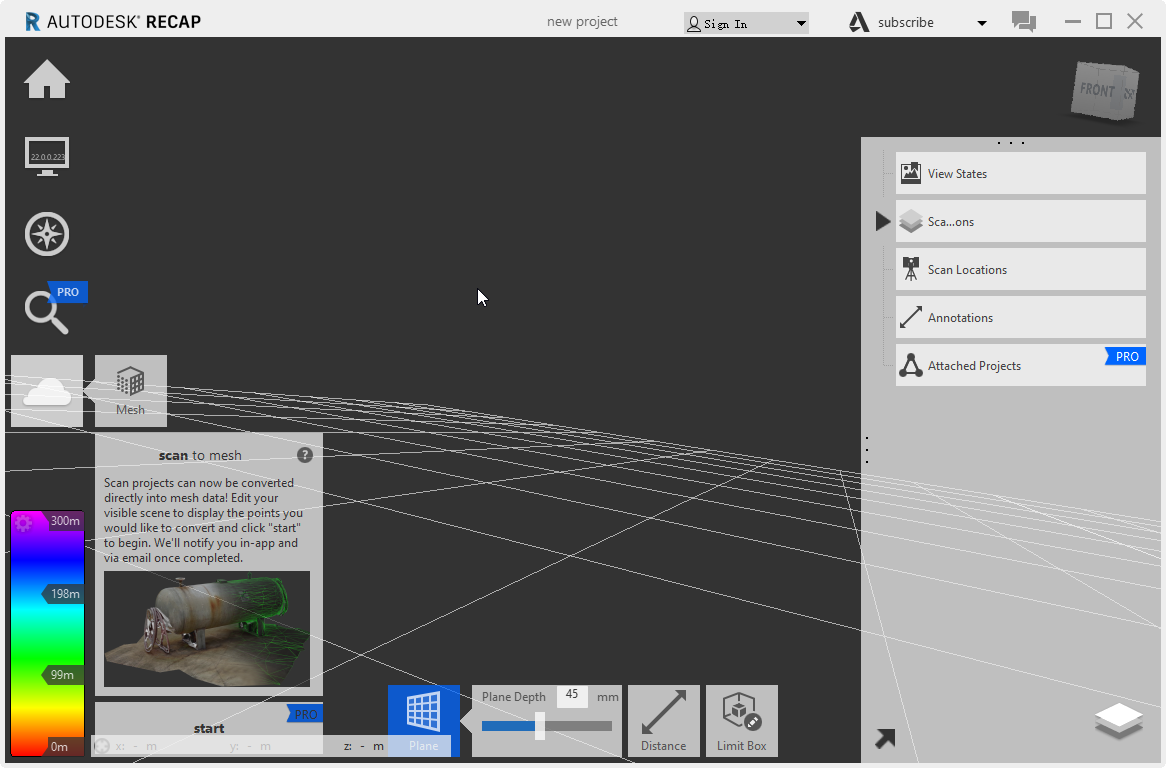
Task: Click the Home icon in the sidebar
Action: 46,78
